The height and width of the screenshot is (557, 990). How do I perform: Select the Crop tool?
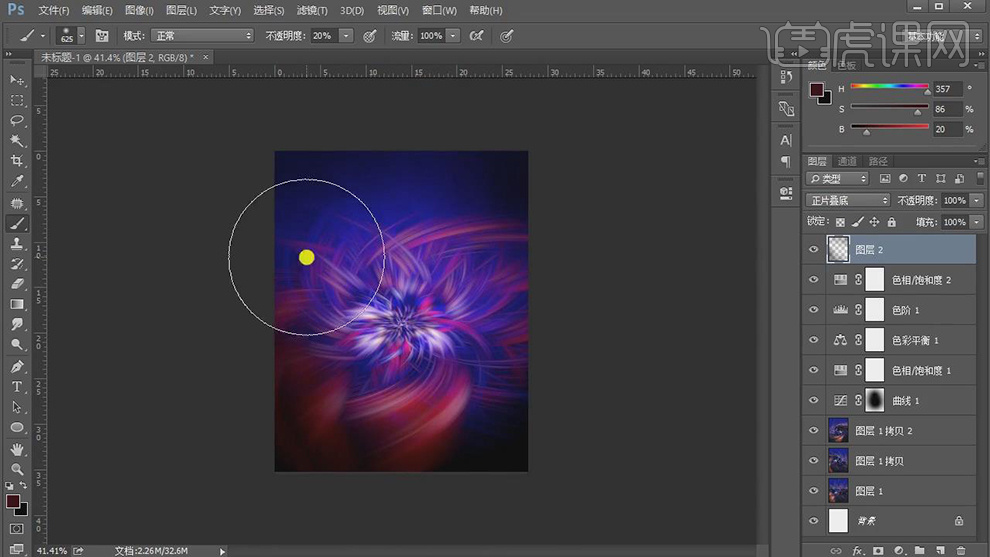[x=17, y=161]
